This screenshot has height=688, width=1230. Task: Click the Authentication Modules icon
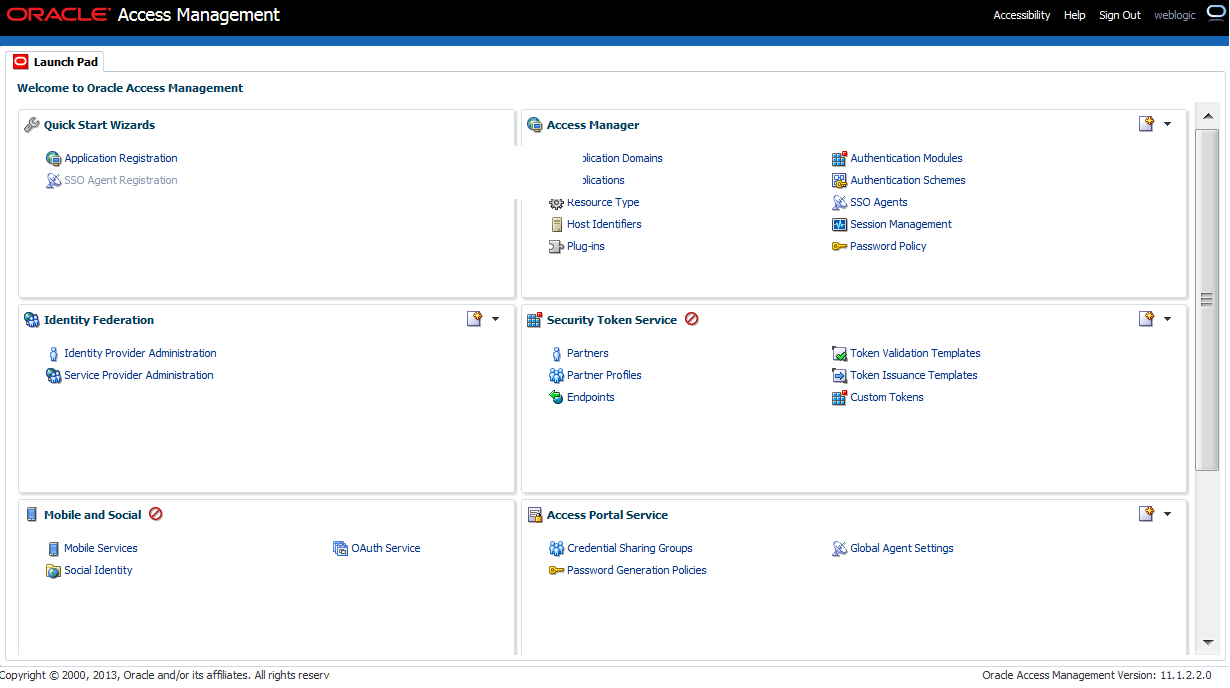840,159
